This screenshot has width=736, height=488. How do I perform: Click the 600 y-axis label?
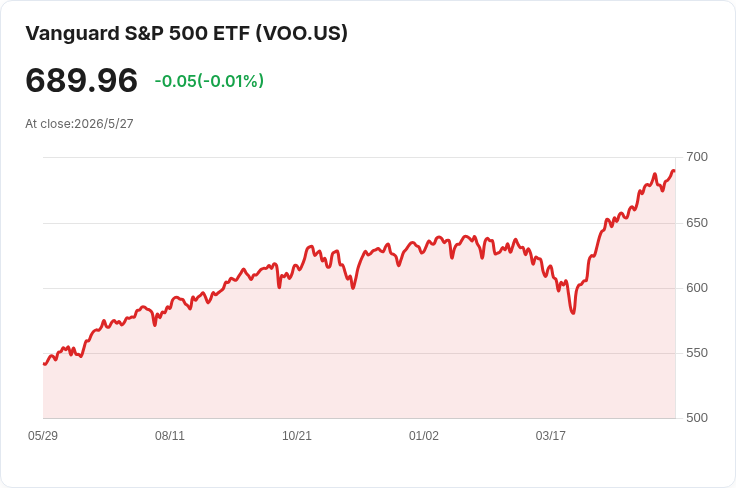(697, 288)
